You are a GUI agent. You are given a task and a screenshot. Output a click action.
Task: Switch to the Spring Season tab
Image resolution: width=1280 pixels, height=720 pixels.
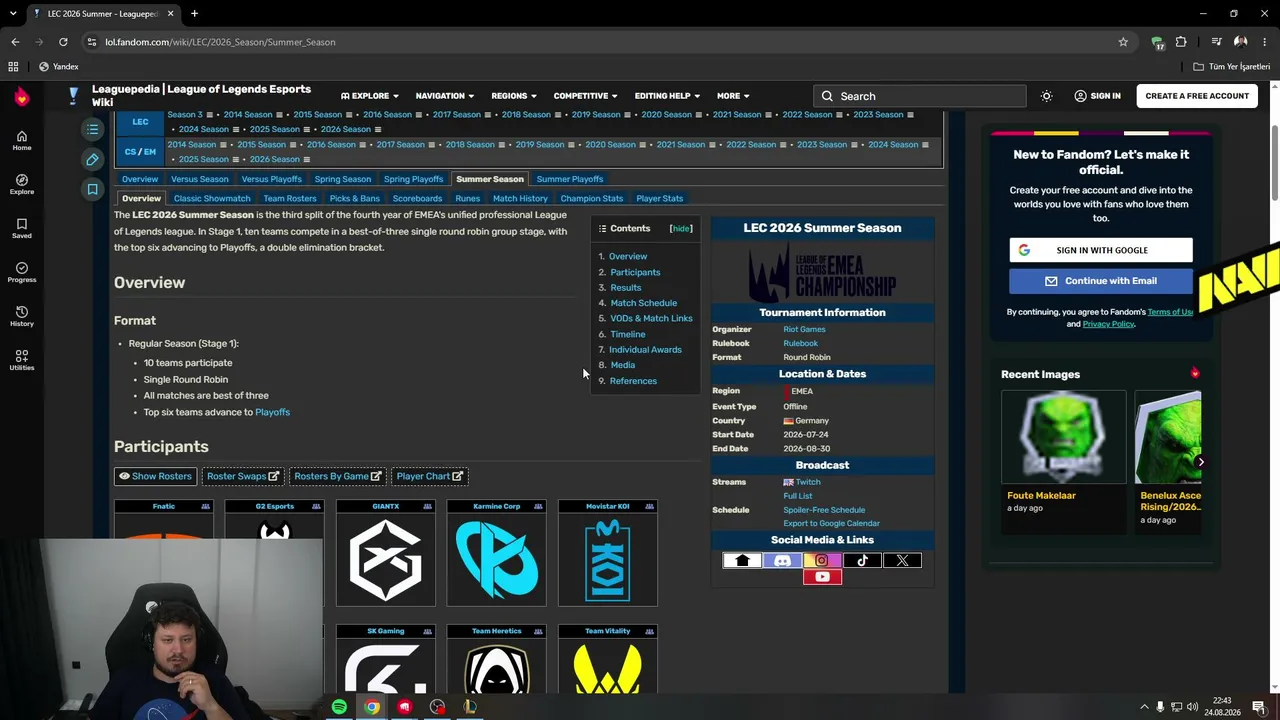tap(342, 179)
